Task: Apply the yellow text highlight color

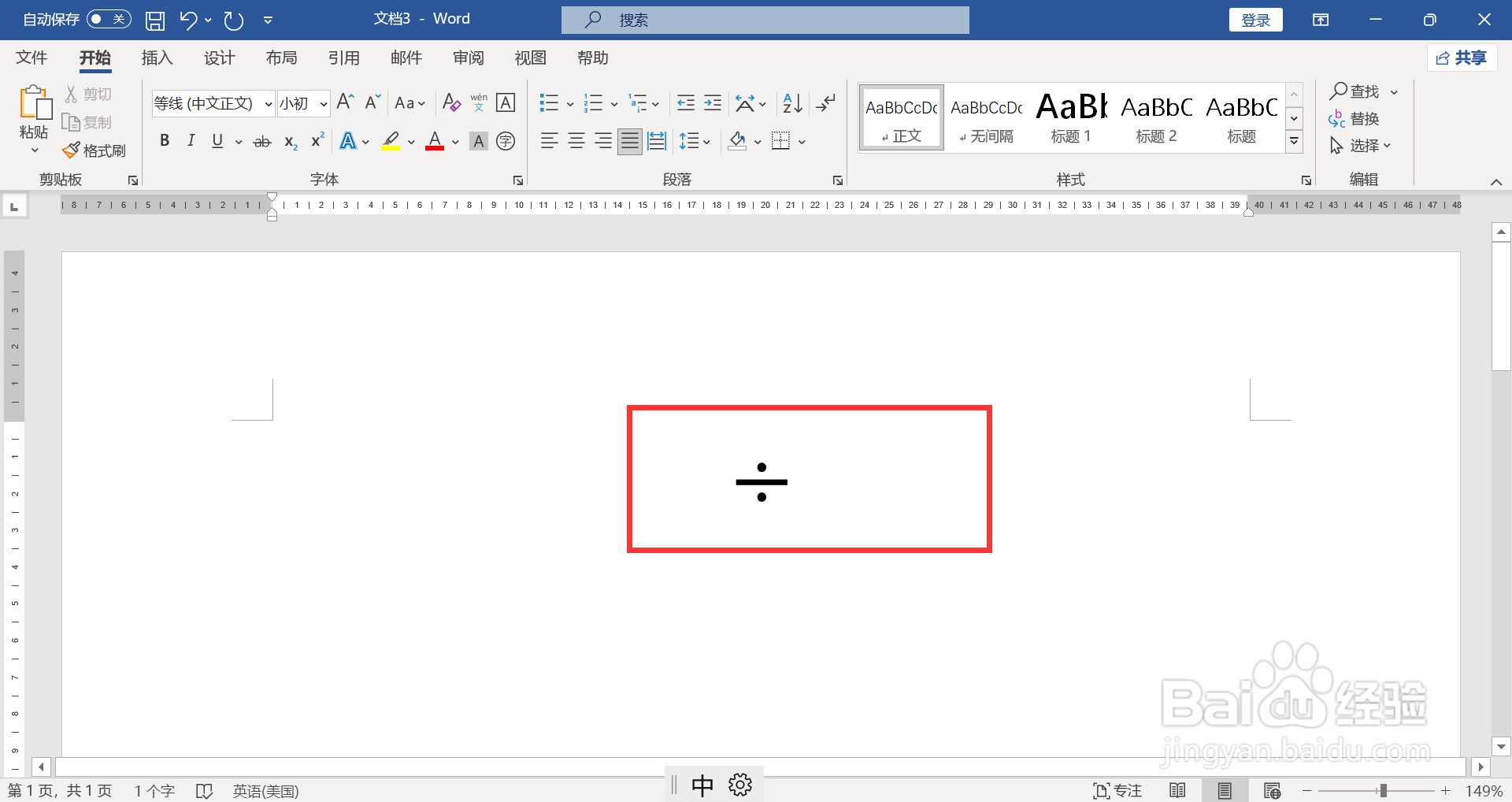Action: click(x=391, y=141)
